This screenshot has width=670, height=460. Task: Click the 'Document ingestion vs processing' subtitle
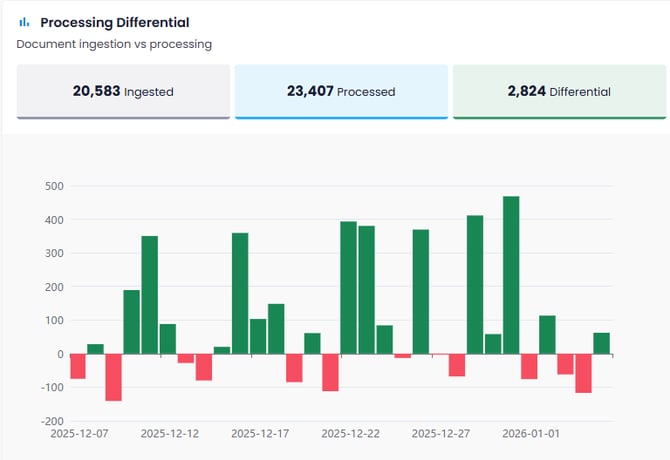click(114, 44)
